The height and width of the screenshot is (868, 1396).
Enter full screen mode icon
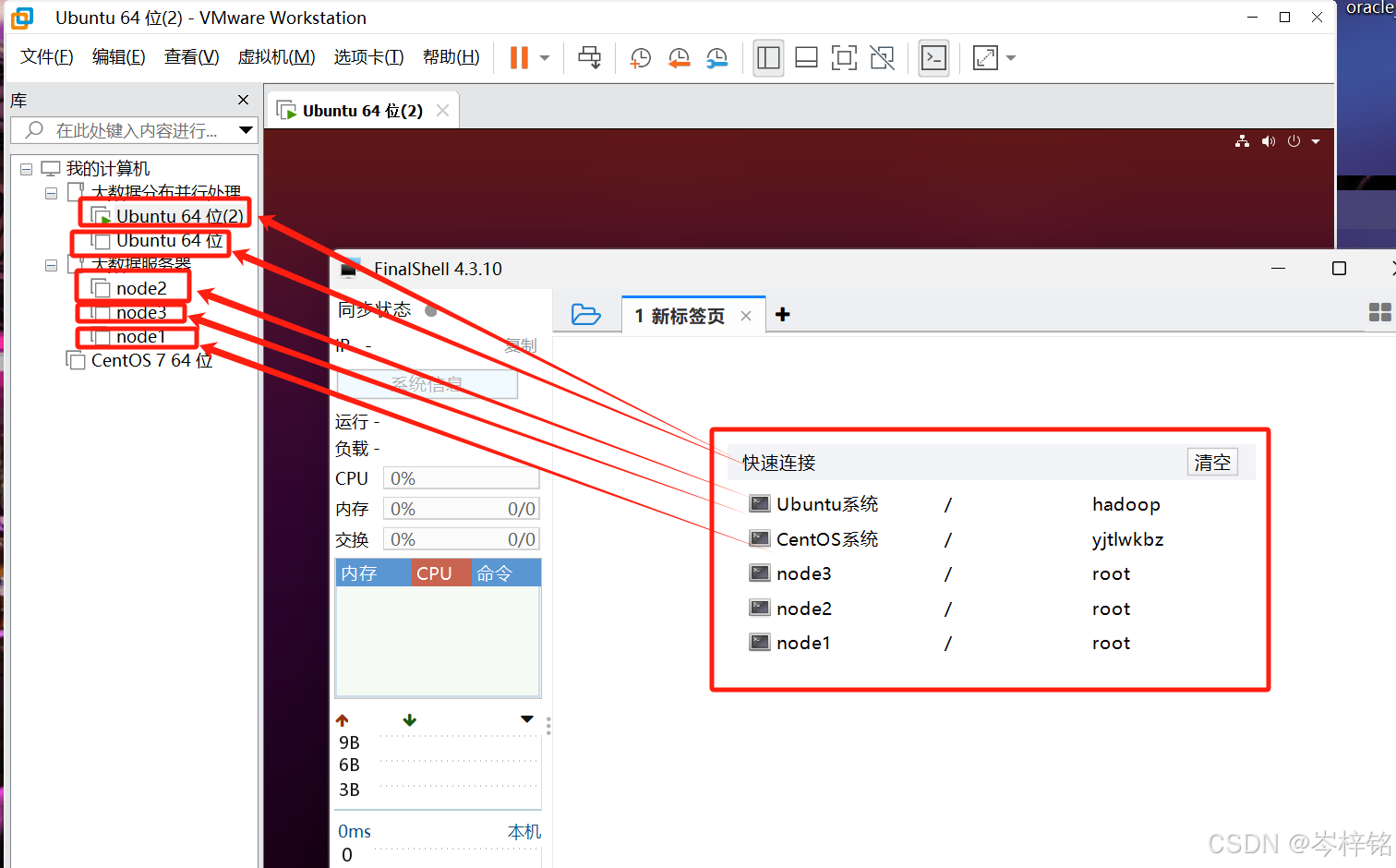pyautogui.click(x=844, y=58)
